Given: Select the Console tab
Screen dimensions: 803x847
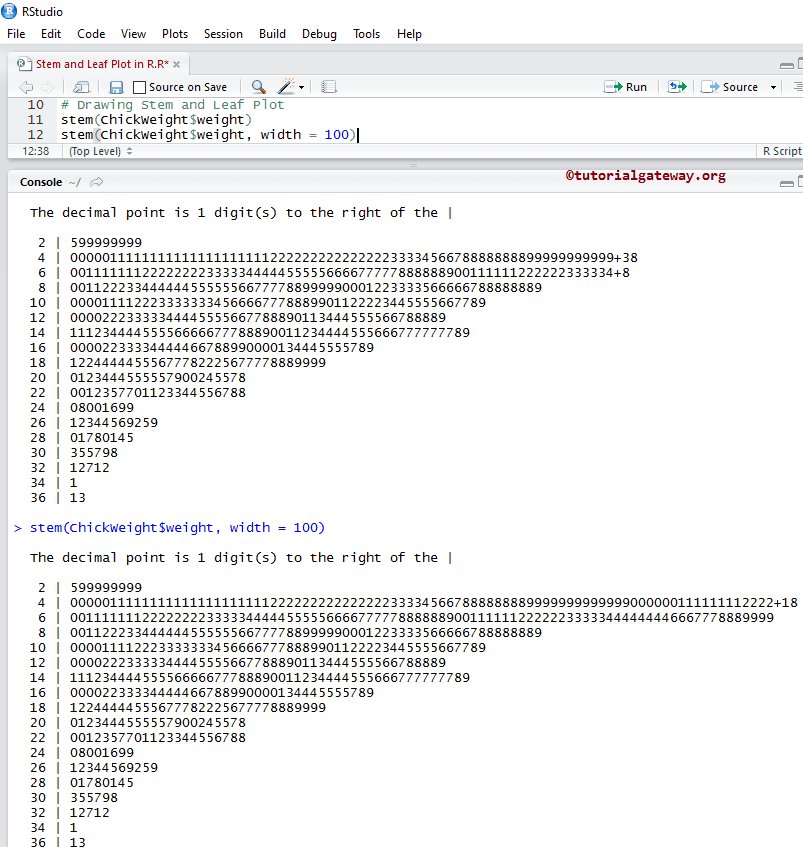Looking at the screenshot, I should (41, 182).
